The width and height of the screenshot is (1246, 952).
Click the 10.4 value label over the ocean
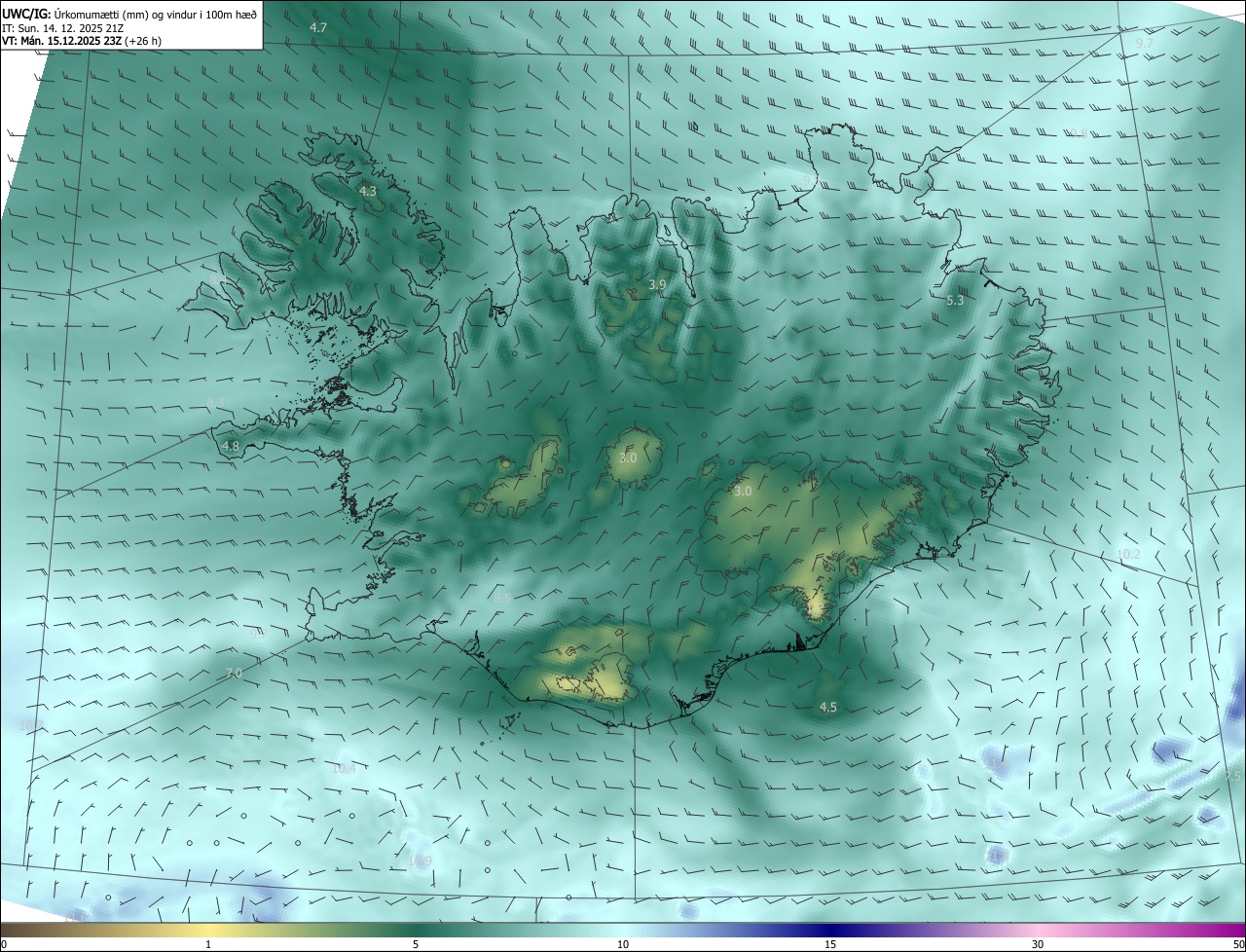pos(344,768)
